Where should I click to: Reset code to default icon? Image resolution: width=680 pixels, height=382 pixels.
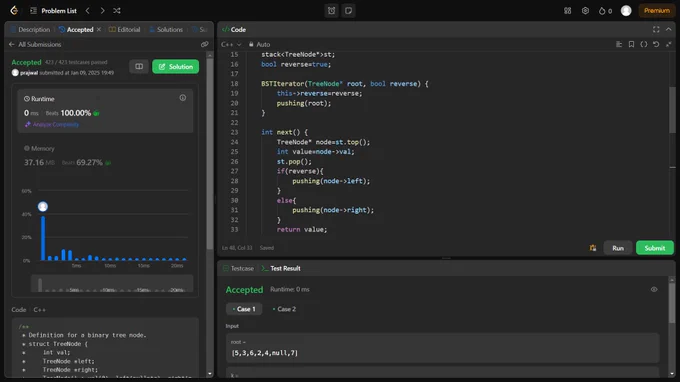[x=656, y=44]
